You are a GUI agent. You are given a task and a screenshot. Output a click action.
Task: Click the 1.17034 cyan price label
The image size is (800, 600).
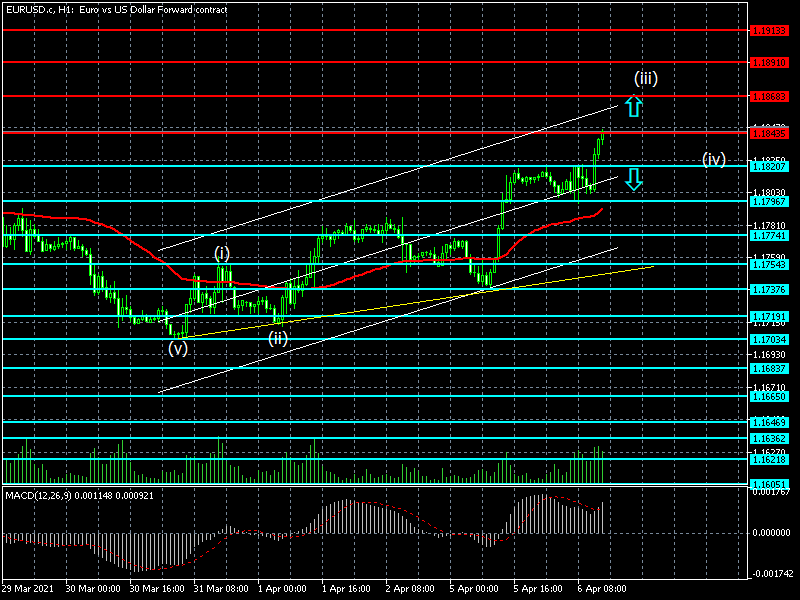pos(769,339)
